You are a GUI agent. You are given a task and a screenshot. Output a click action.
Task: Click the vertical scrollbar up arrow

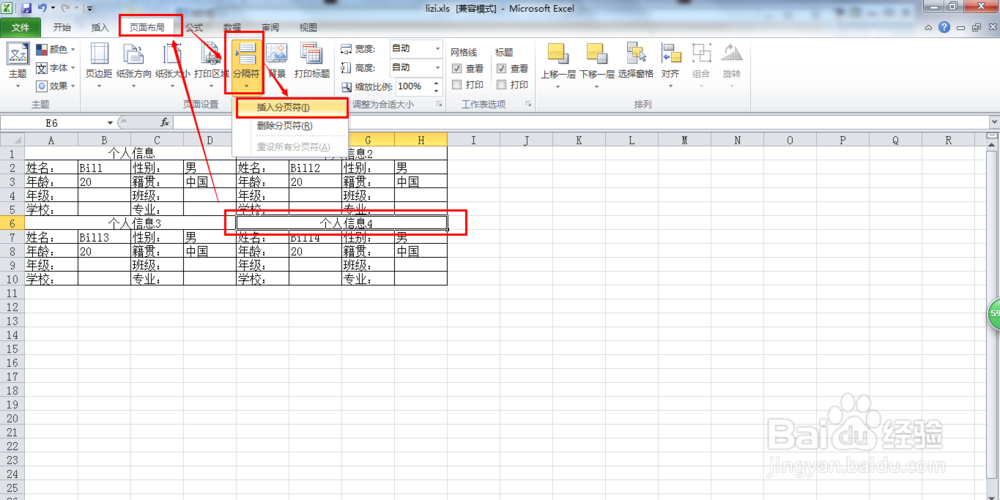tap(994, 146)
